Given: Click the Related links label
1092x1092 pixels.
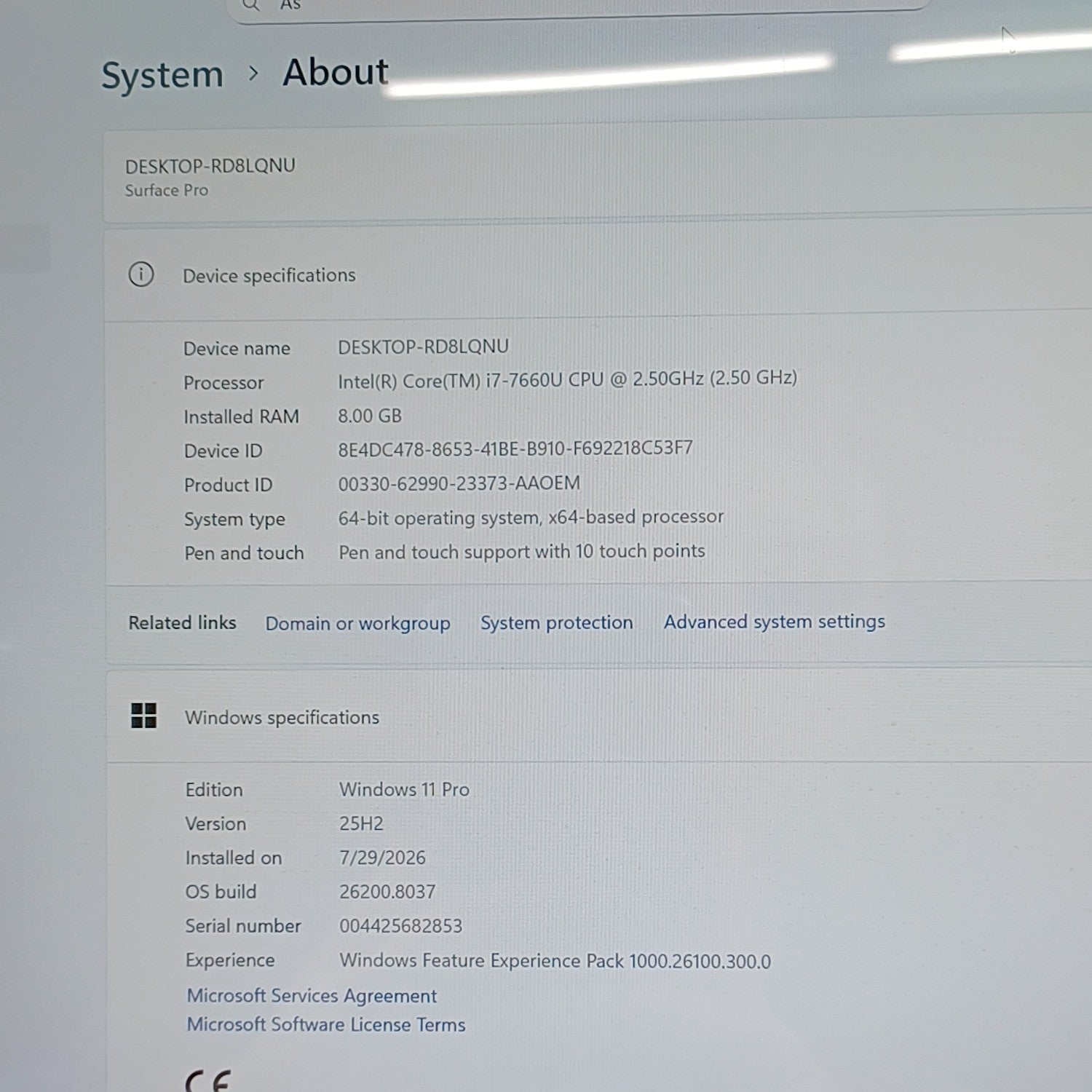Looking at the screenshot, I should (x=182, y=623).
